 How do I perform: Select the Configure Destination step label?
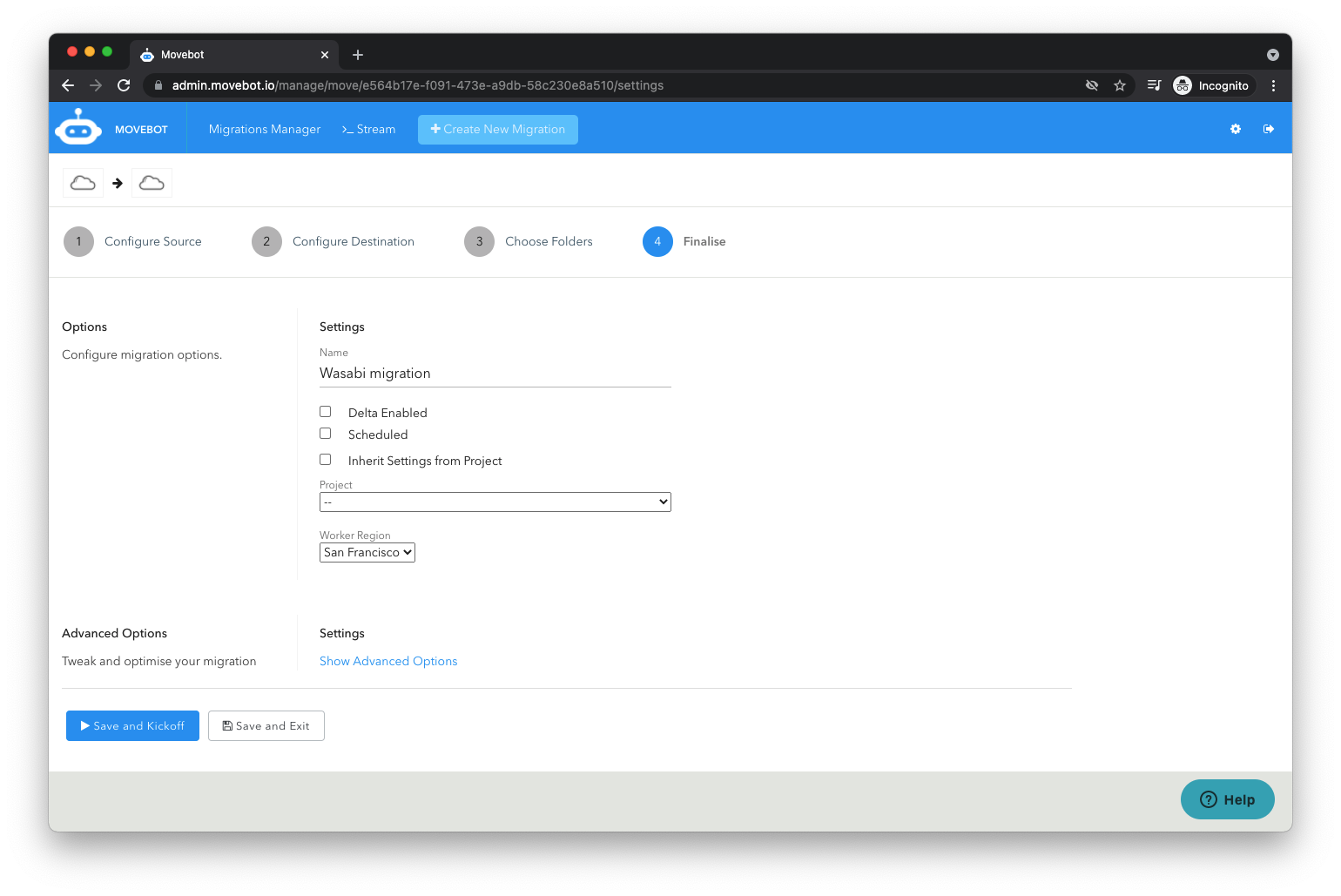354,241
